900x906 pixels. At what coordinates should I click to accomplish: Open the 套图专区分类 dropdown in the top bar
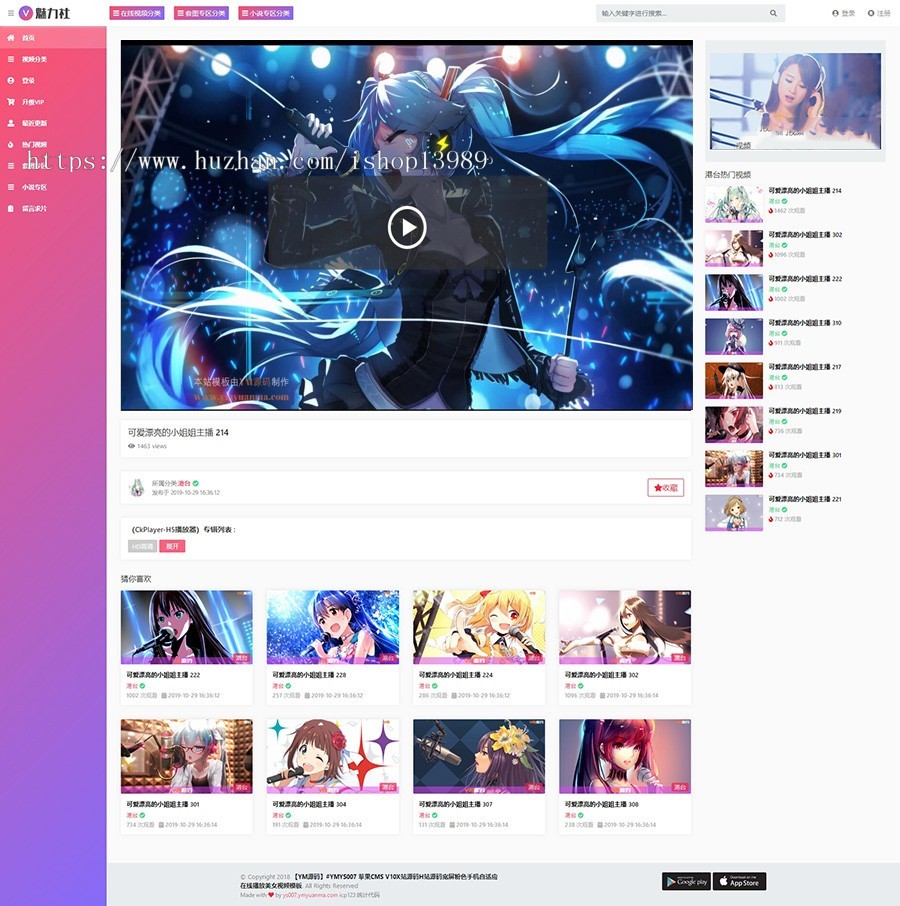coord(201,13)
